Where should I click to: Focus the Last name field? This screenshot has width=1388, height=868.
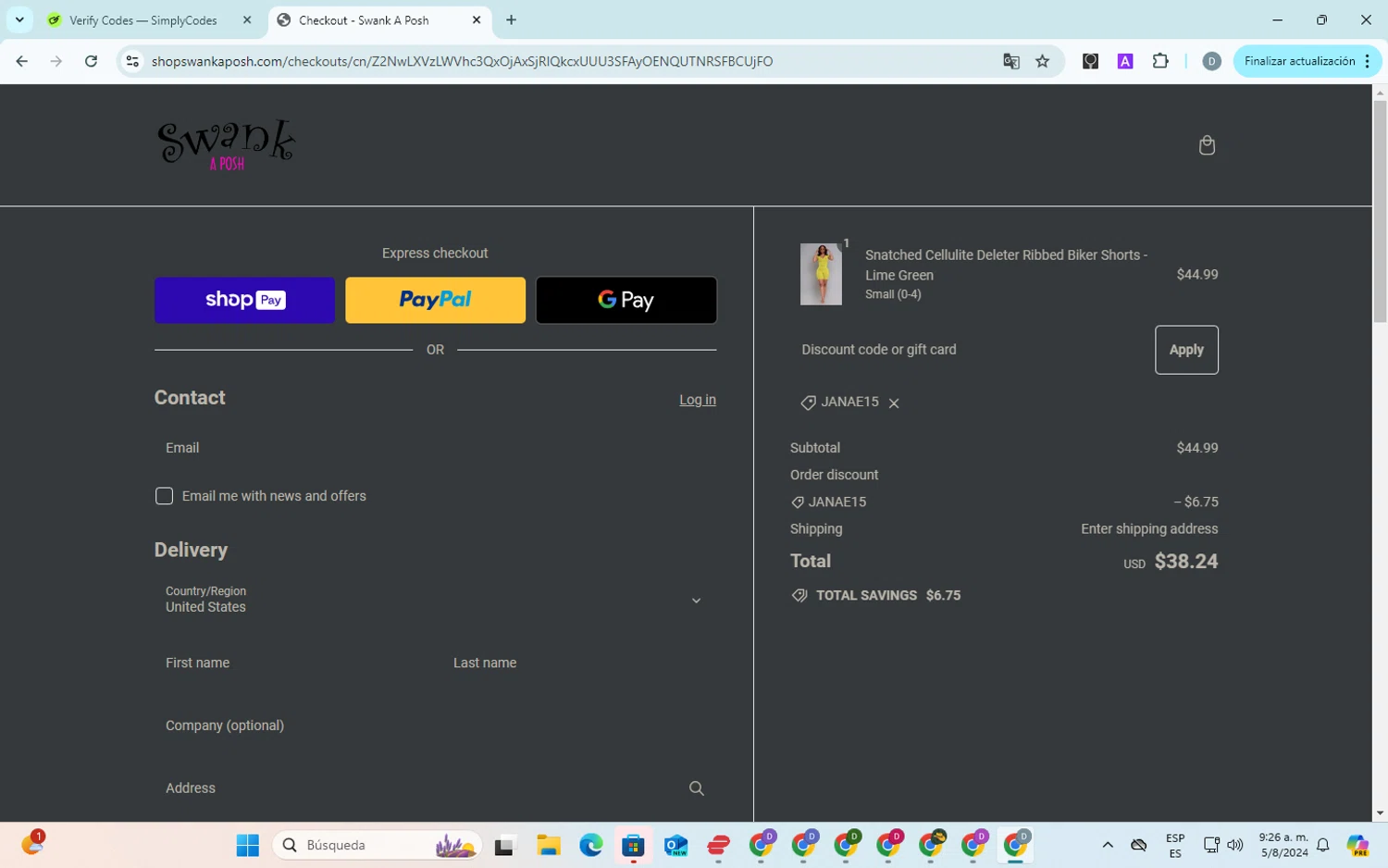579,663
